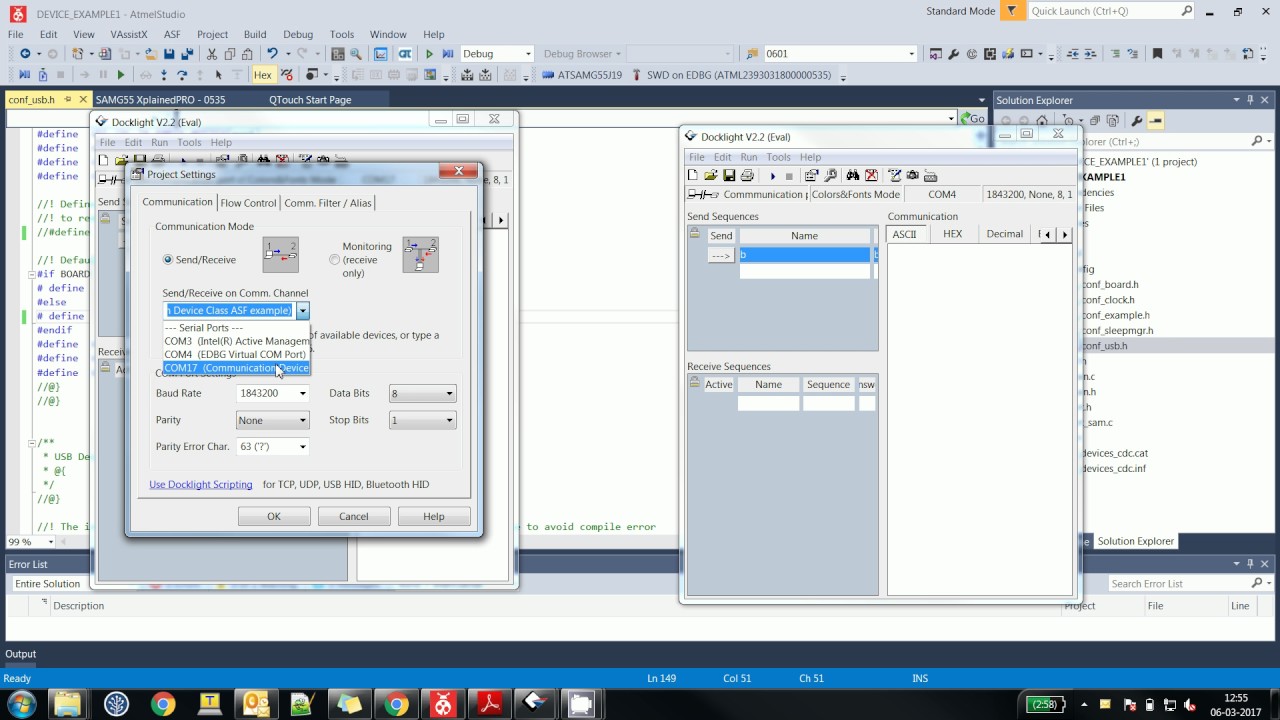Click Help button in Project Settings dialog
Viewport: 1280px width, 720px height.
(434, 516)
